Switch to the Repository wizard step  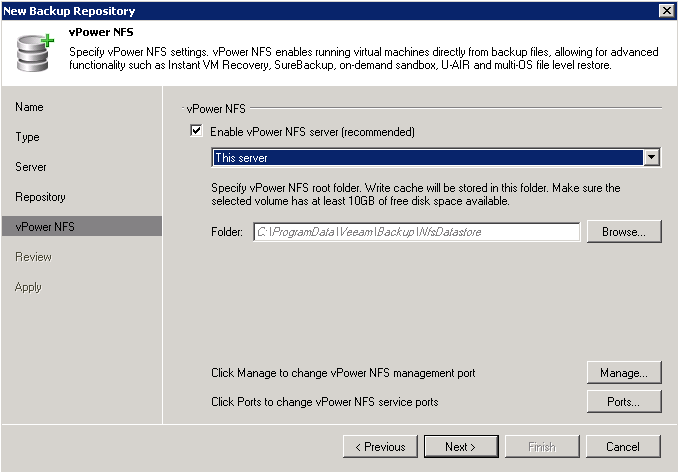coord(40,197)
